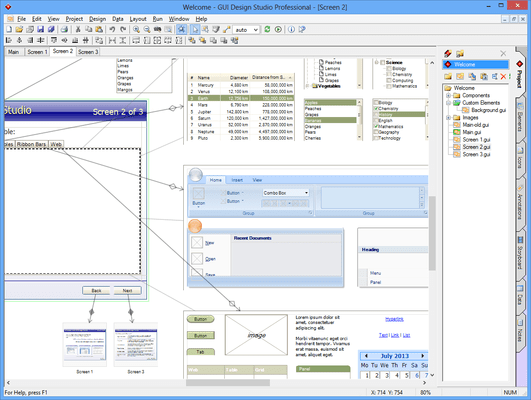
Task: Click the Zoom In magnifier icon
Action: point(136,29)
